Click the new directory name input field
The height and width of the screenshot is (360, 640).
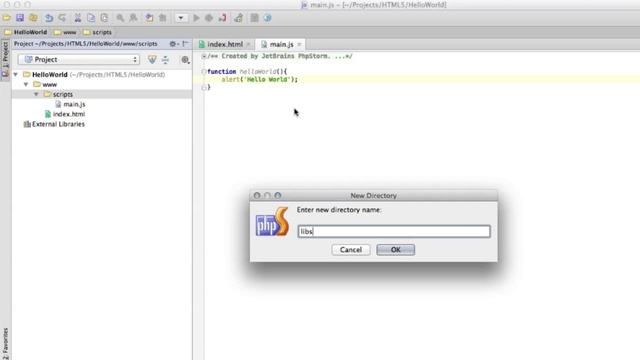pos(394,231)
